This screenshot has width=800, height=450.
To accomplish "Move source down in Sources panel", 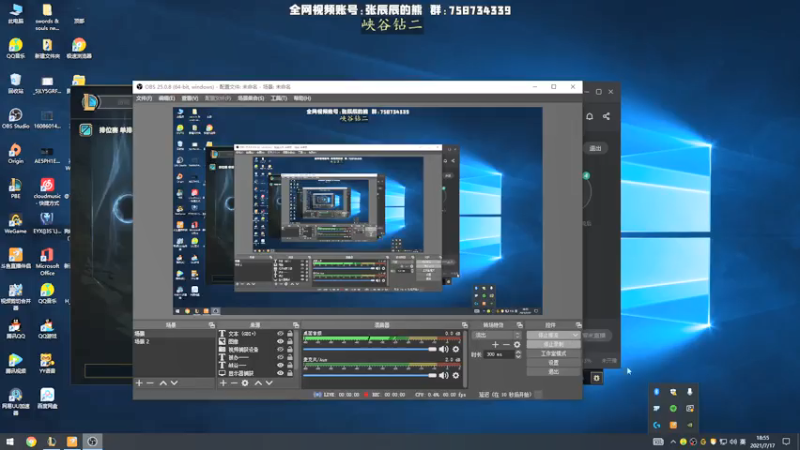I will pos(269,383).
